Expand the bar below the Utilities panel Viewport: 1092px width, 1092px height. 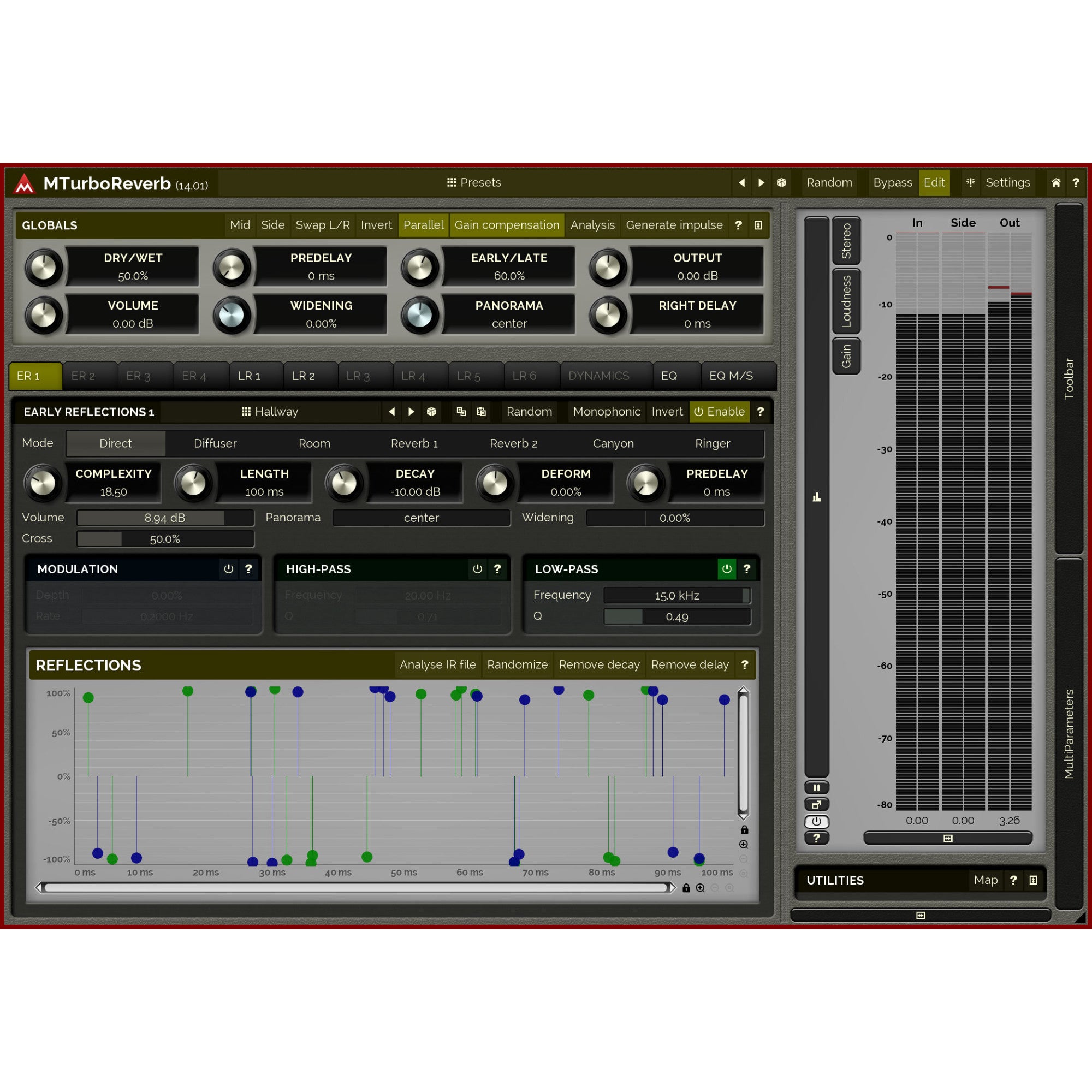tap(920, 915)
